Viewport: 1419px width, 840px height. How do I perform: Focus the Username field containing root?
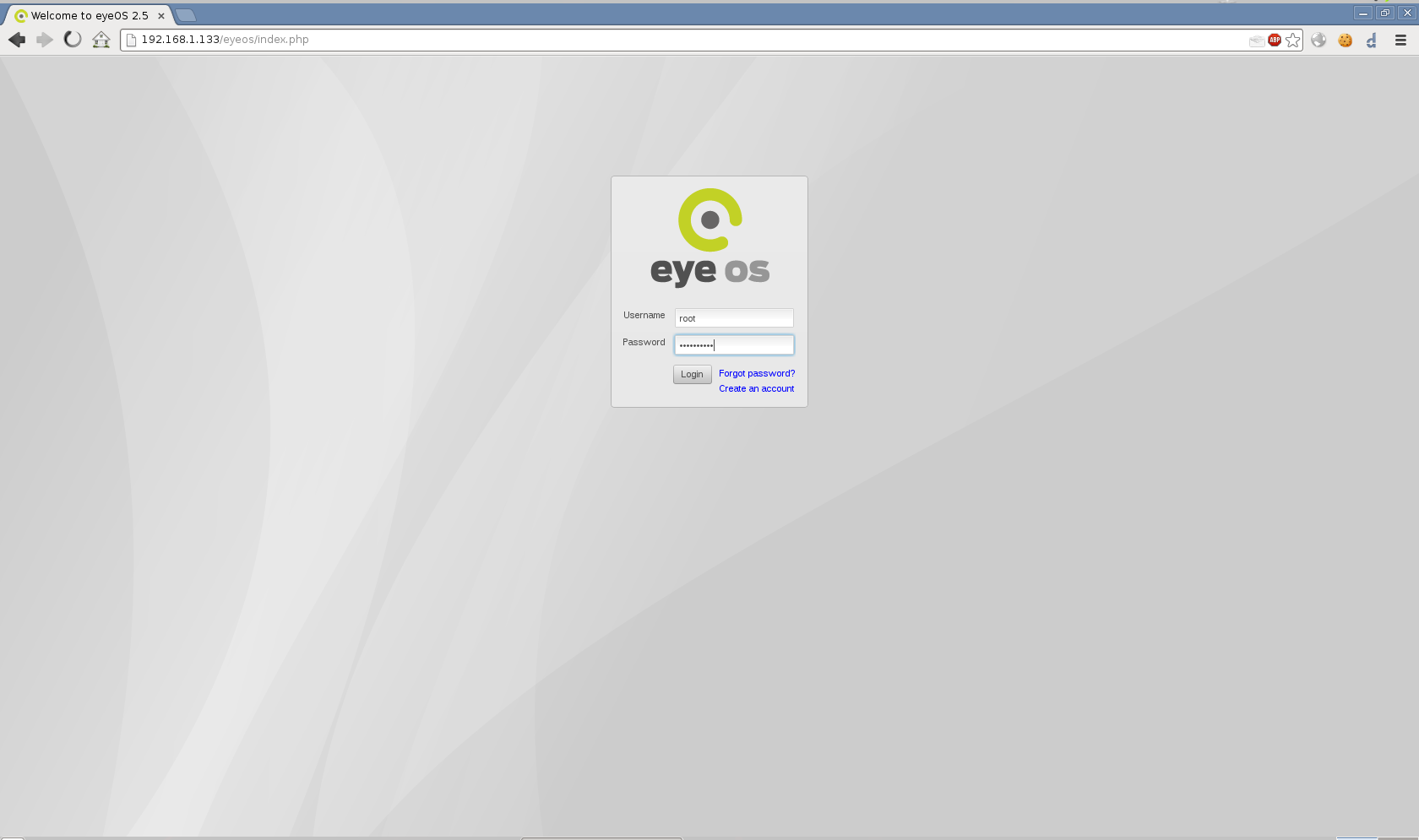733,318
